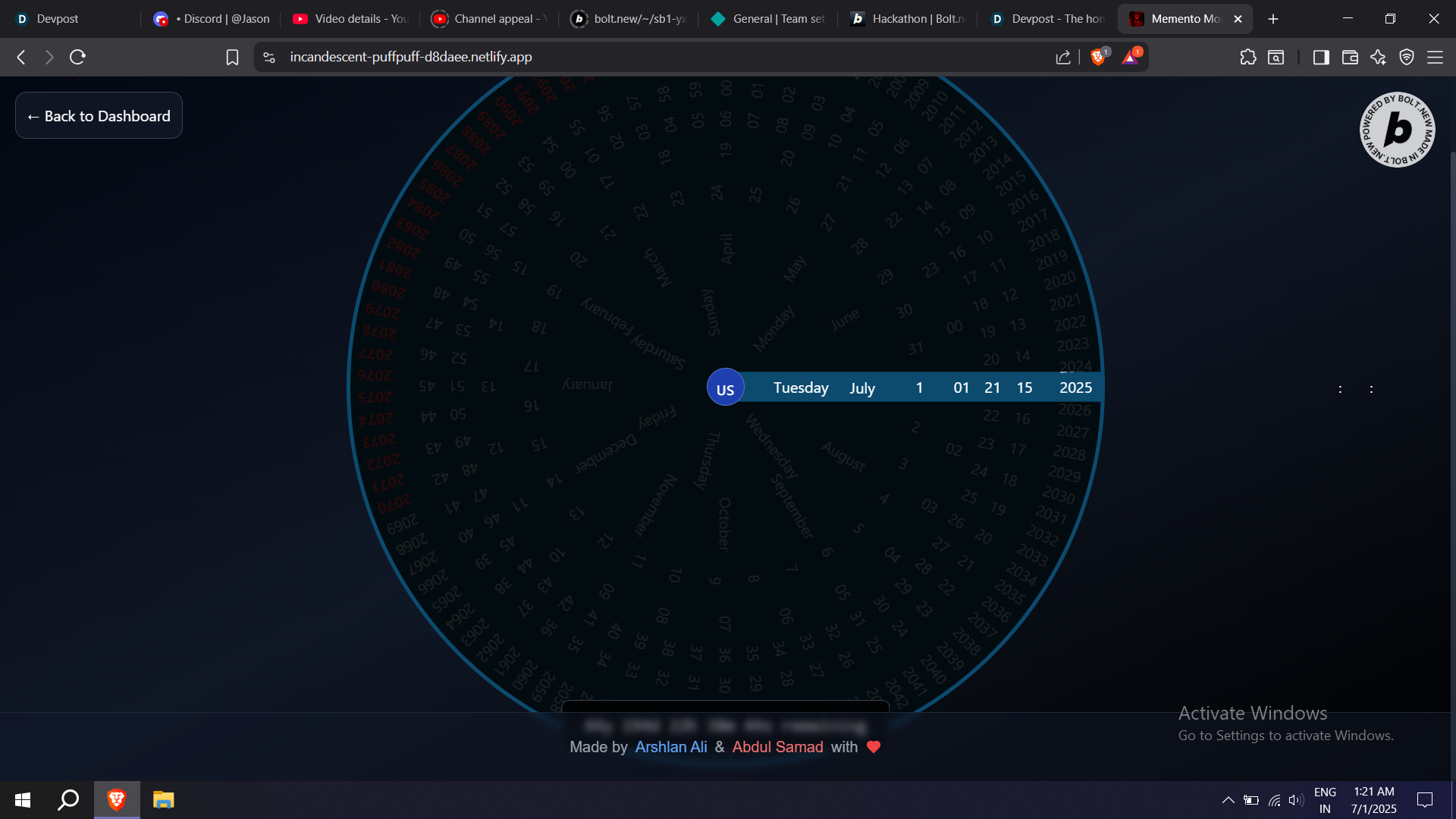Click the Powered by Bolt.new badge
This screenshot has height=819, width=1456.
[1397, 130]
